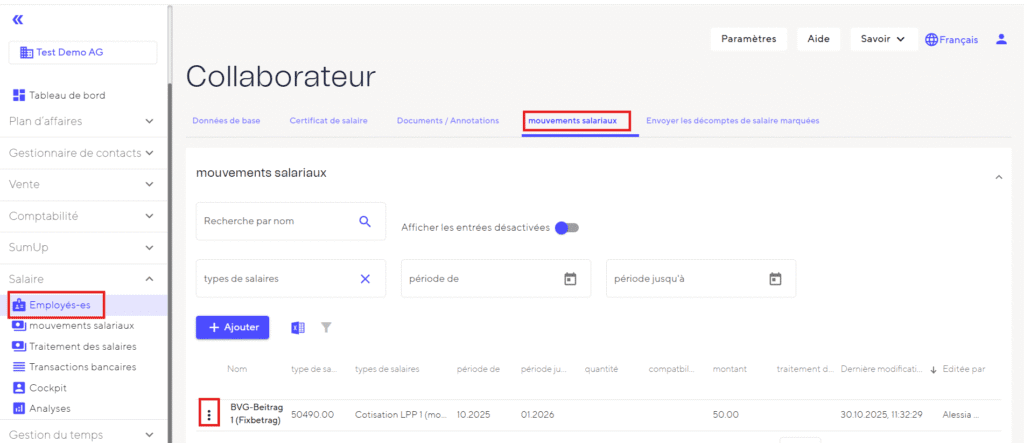Click the Paramètres button
Image resolution: width=1024 pixels, height=443 pixels.
pyautogui.click(x=748, y=39)
